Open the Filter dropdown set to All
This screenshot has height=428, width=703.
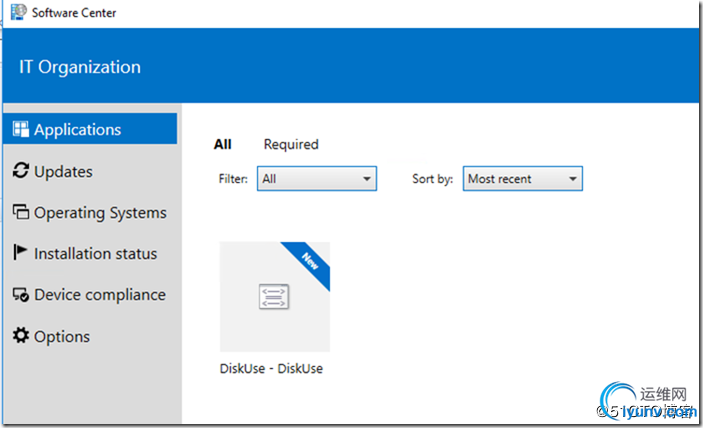click(316, 179)
